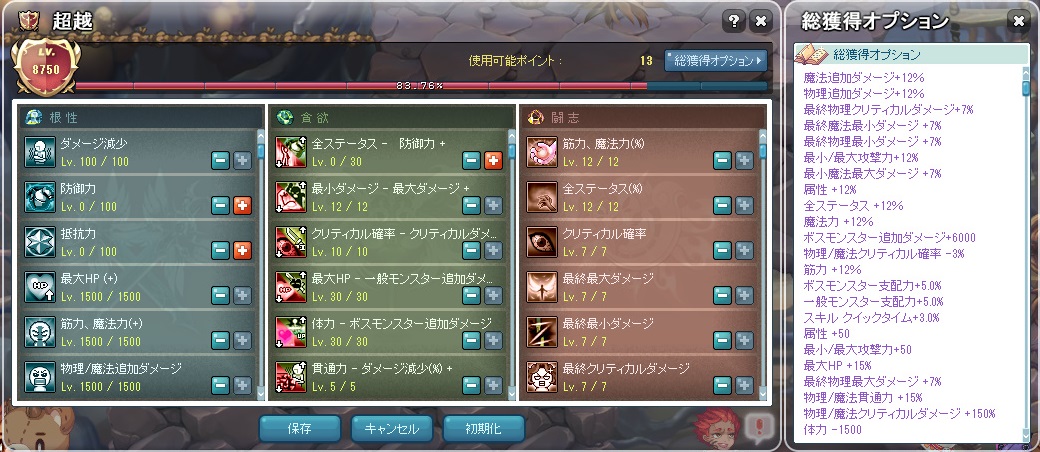Increase 防御力 level with orange plus
This screenshot has height=452, width=1040.
(242, 206)
